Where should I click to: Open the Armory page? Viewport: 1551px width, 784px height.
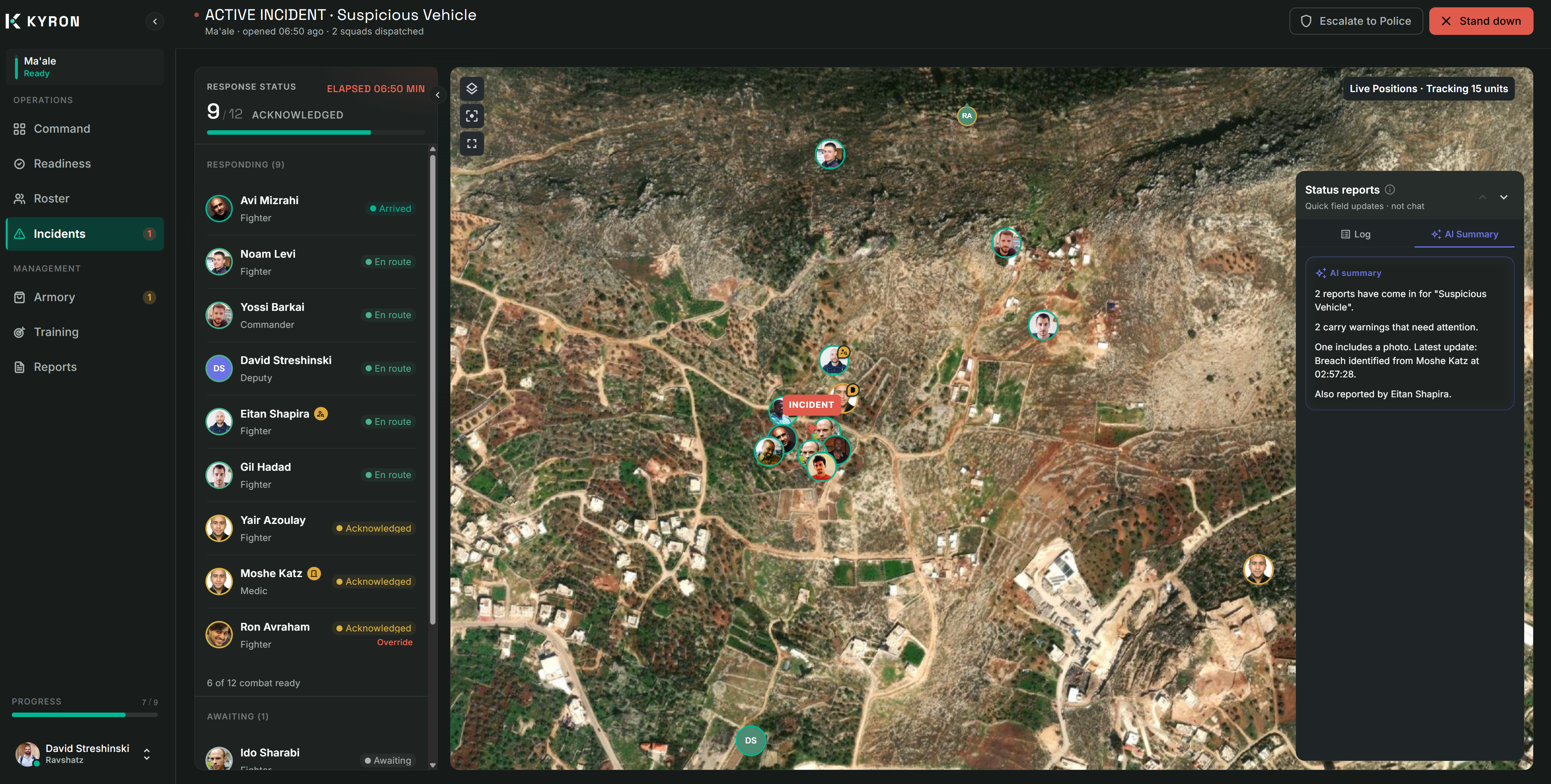(x=85, y=297)
